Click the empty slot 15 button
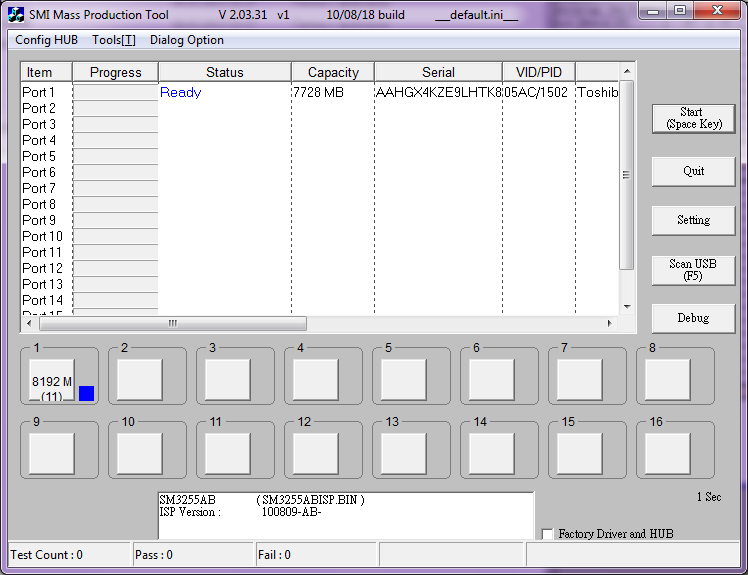 (580, 454)
